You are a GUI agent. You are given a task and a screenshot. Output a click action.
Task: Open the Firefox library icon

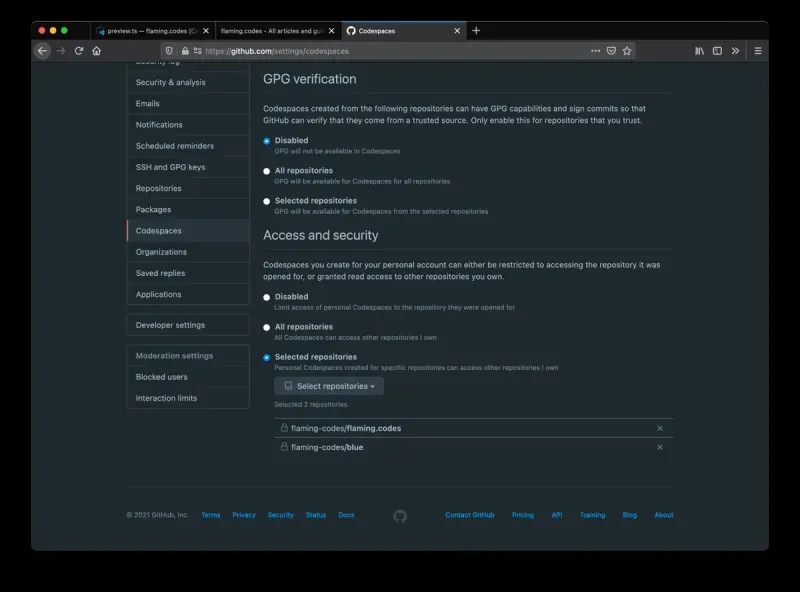point(699,51)
